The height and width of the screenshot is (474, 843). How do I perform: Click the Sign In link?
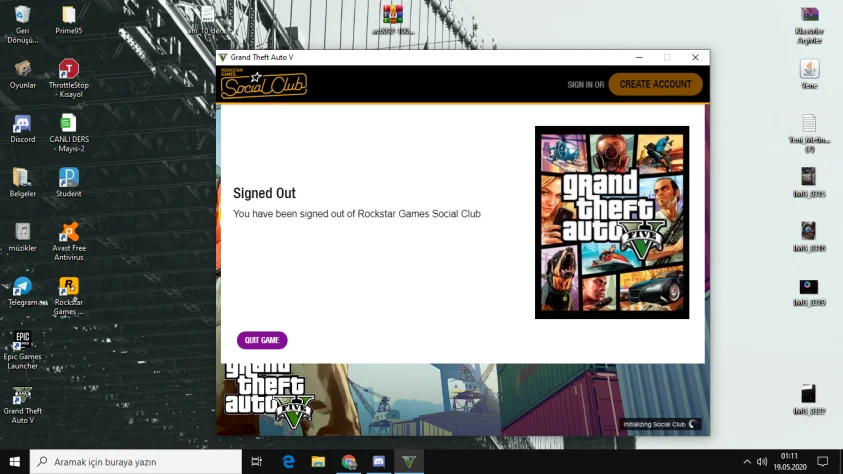[x=580, y=85]
